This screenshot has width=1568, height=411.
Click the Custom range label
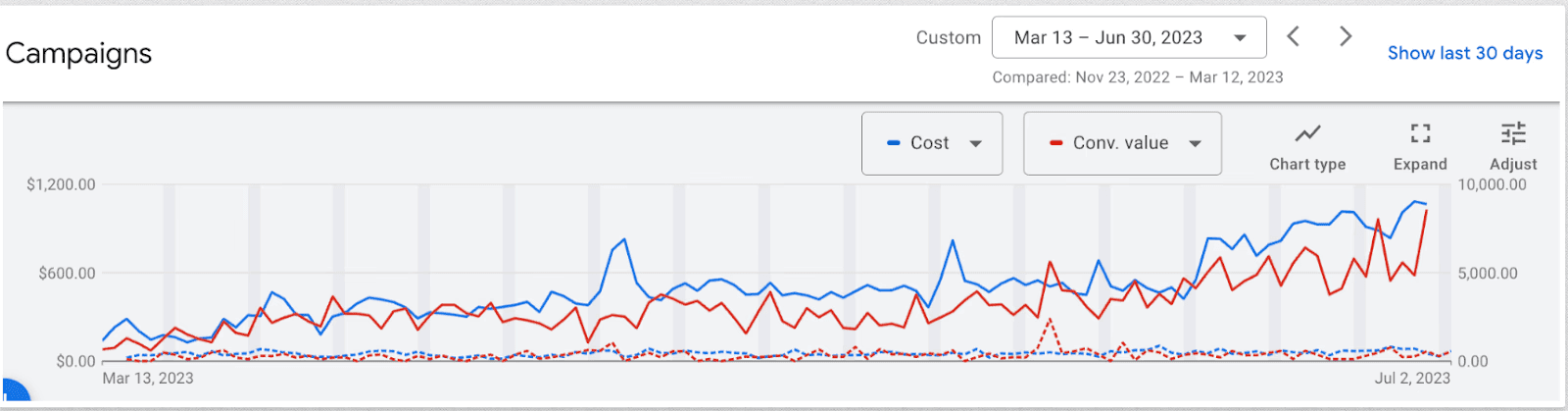[948, 38]
